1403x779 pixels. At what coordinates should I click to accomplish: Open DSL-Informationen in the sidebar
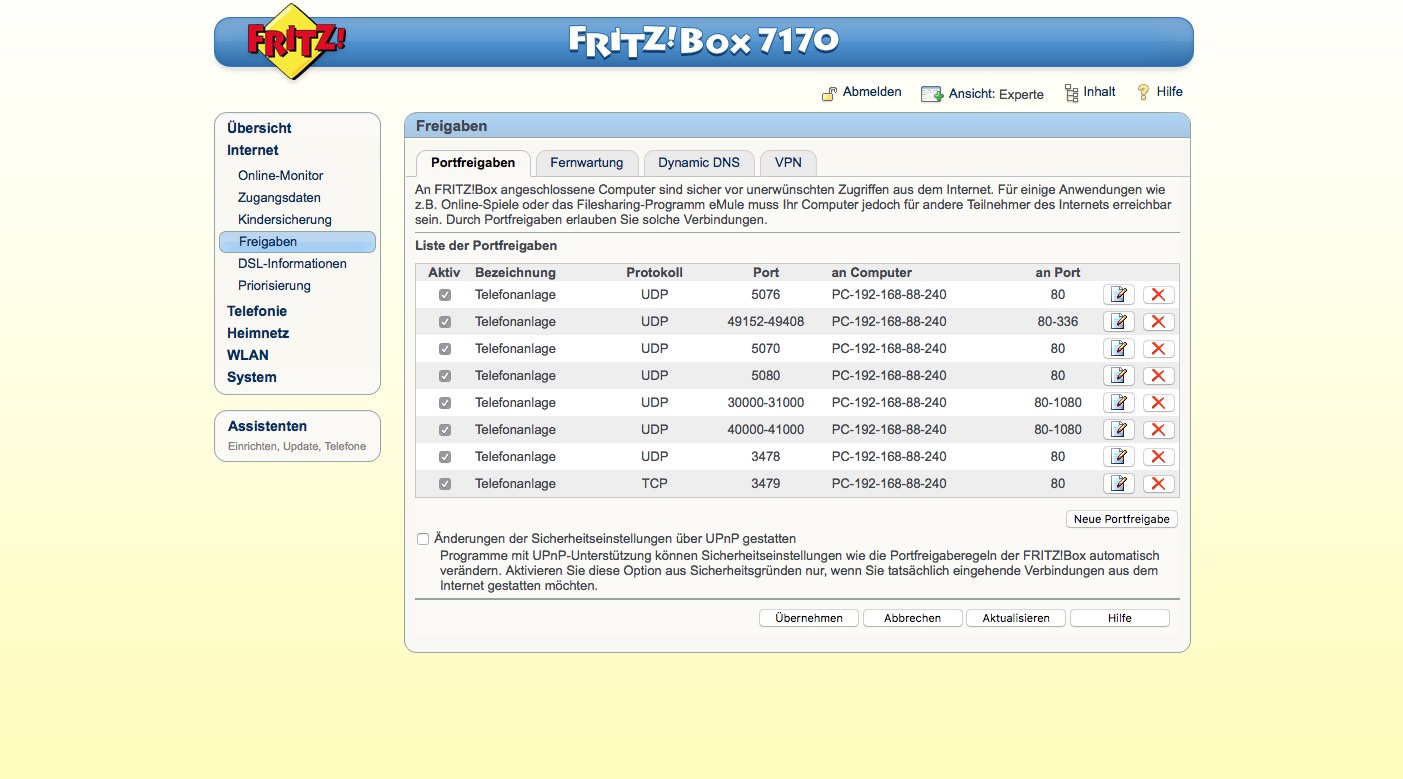[293, 264]
